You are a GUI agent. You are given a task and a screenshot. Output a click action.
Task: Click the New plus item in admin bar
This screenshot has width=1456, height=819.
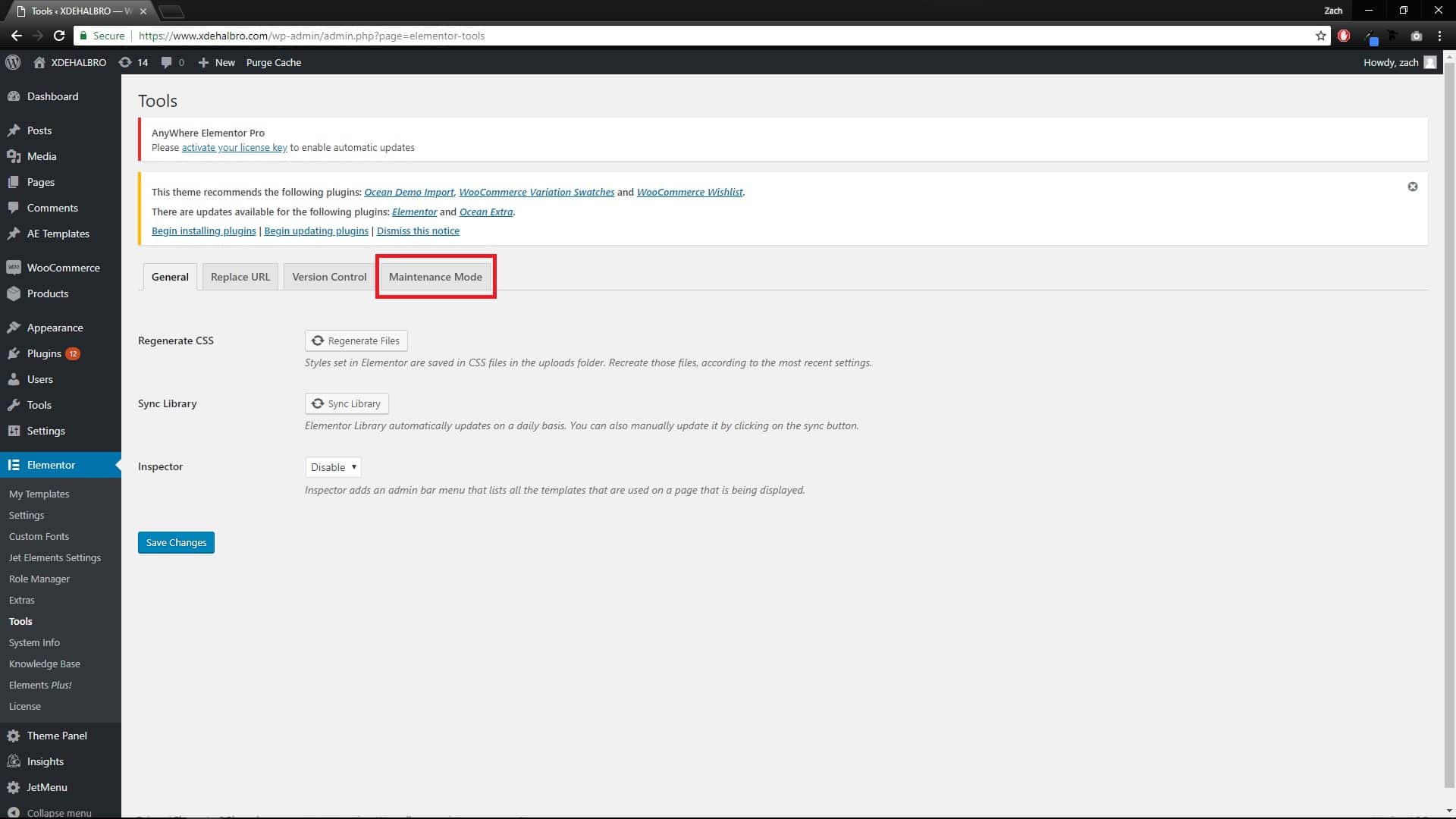[x=217, y=62]
